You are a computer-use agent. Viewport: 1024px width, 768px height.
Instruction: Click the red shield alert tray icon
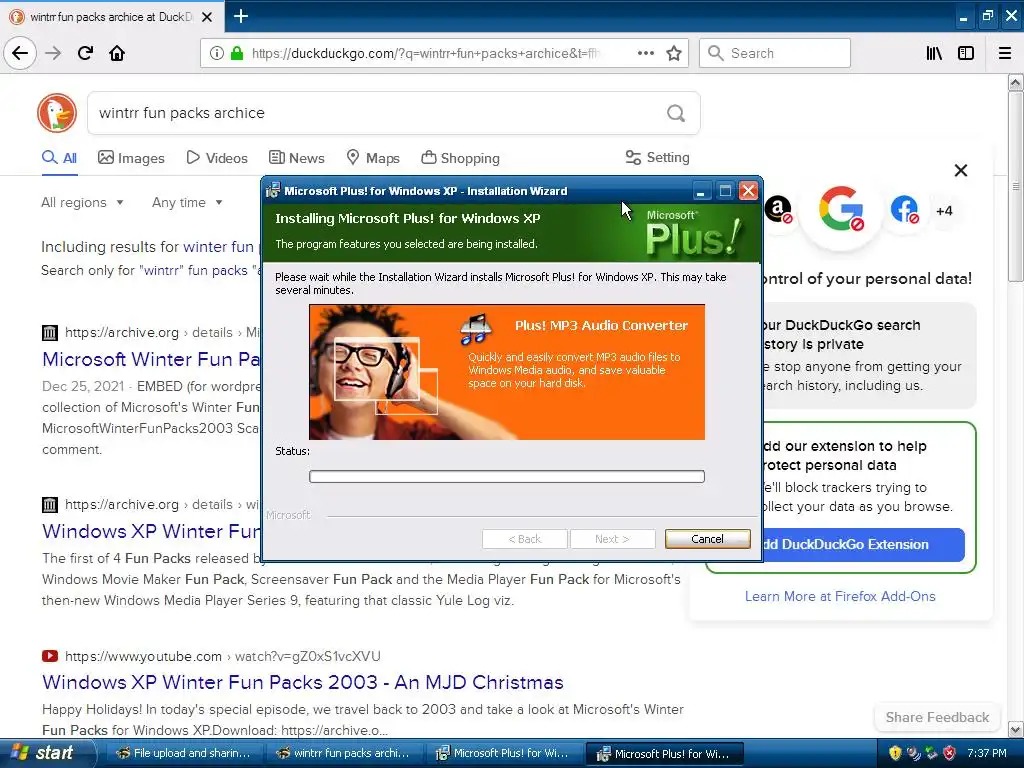pos(950,753)
